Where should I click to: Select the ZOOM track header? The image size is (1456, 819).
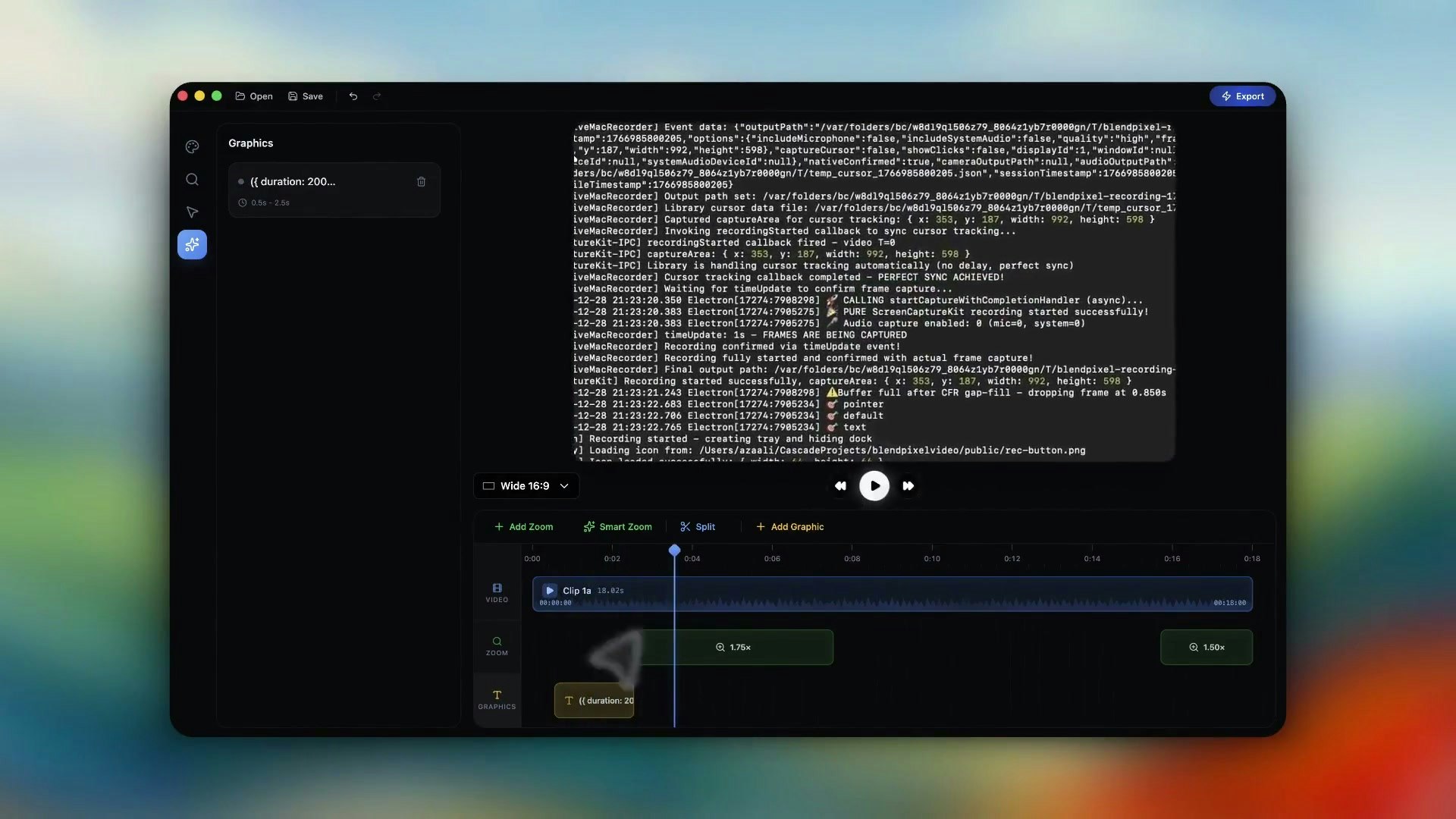pos(497,646)
